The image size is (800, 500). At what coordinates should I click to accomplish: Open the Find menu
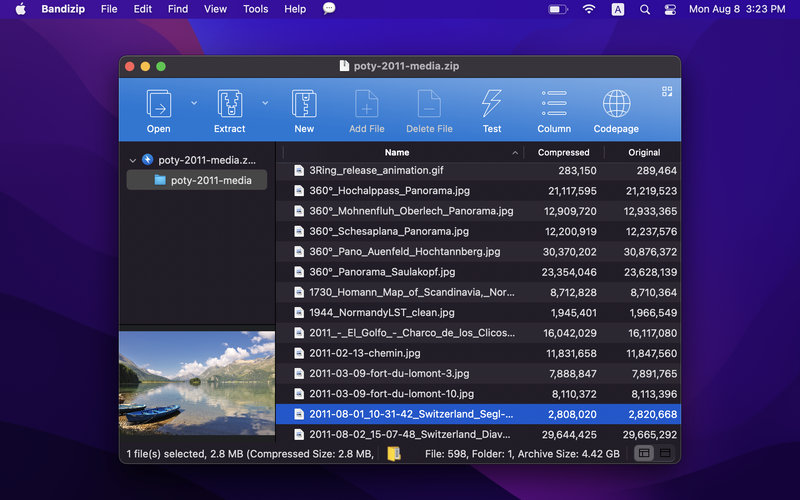pos(178,9)
